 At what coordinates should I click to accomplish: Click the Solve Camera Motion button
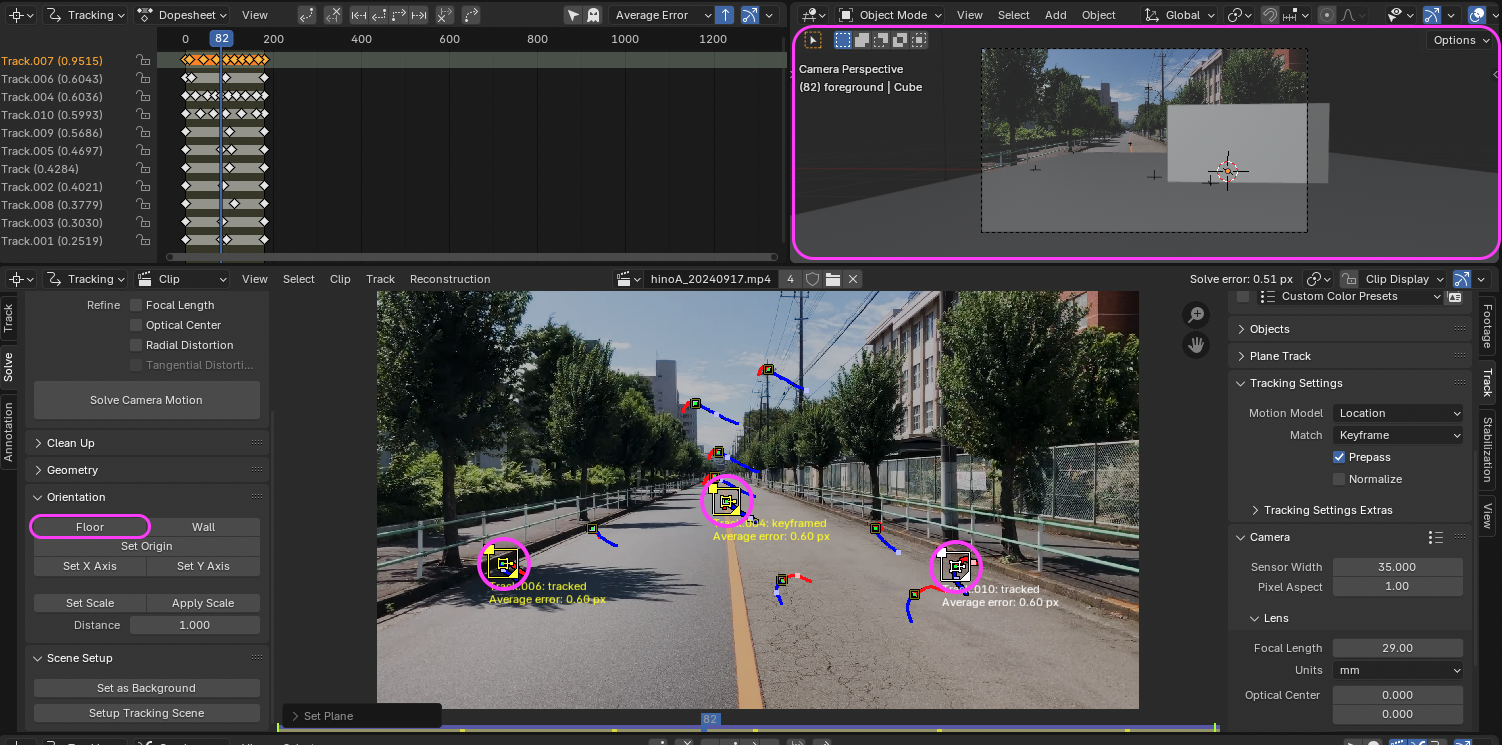(x=146, y=400)
